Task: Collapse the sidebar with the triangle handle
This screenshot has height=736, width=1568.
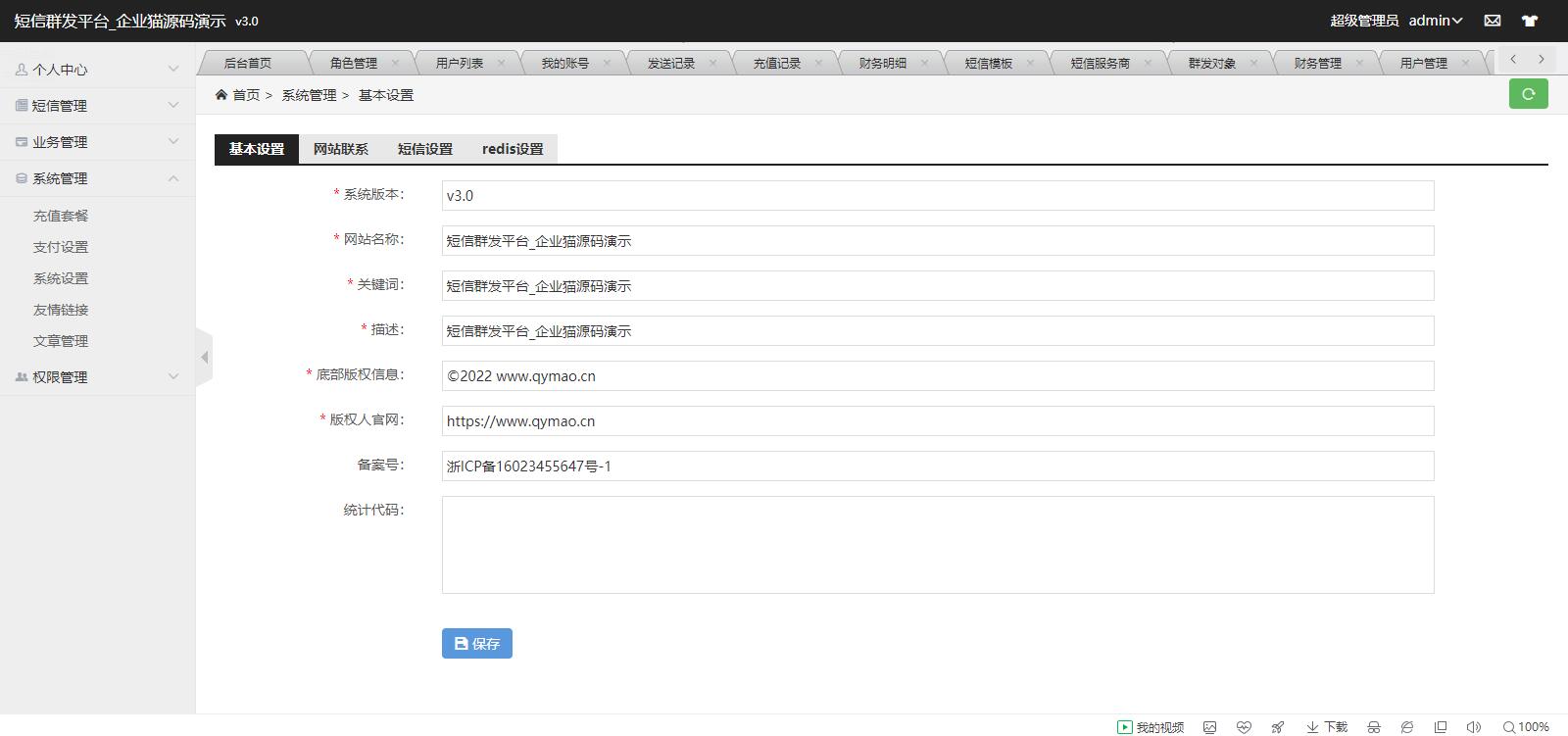Action: [x=204, y=358]
